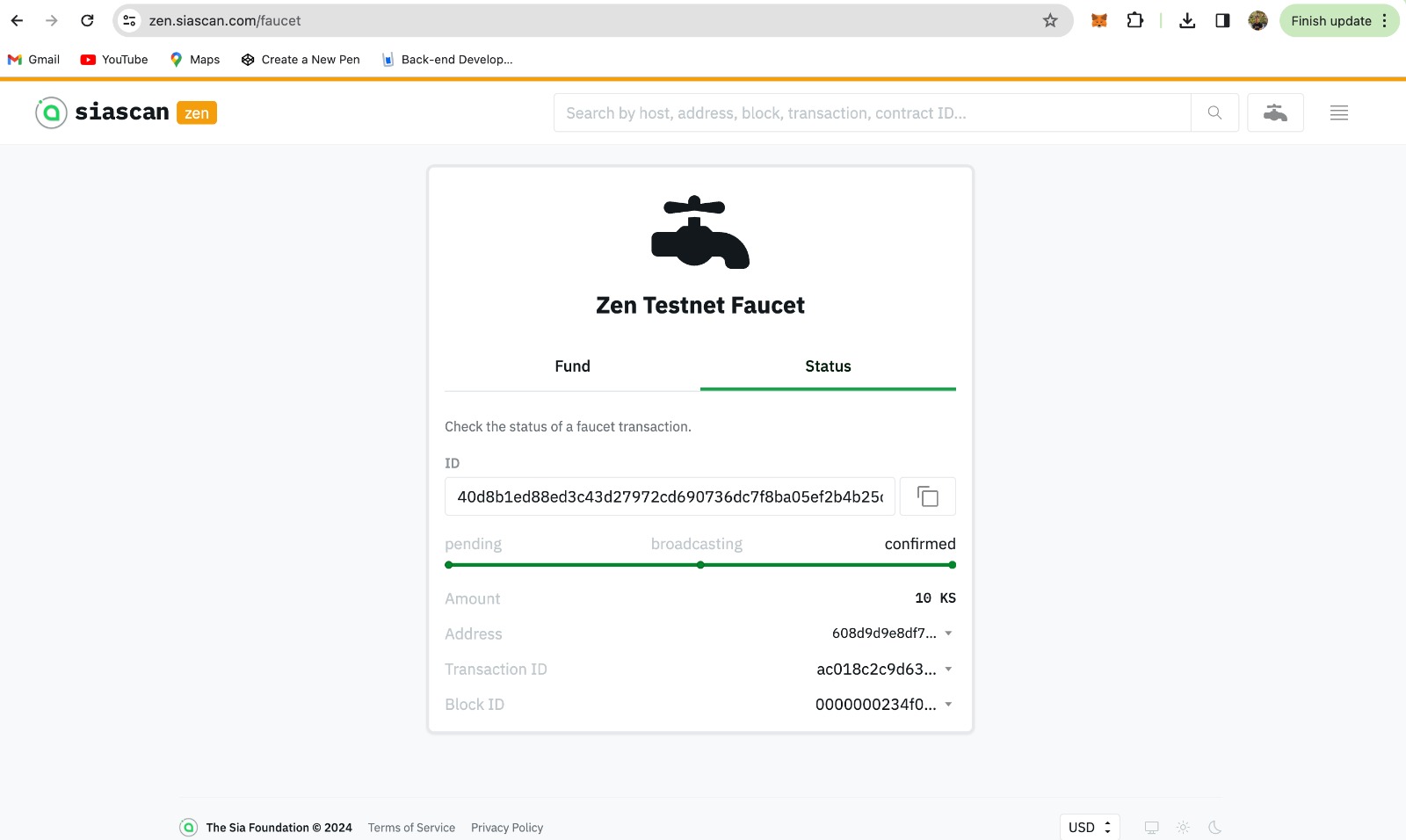This screenshot has width=1406, height=840.
Task: Open the Terms of Service link
Action: [x=411, y=828]
